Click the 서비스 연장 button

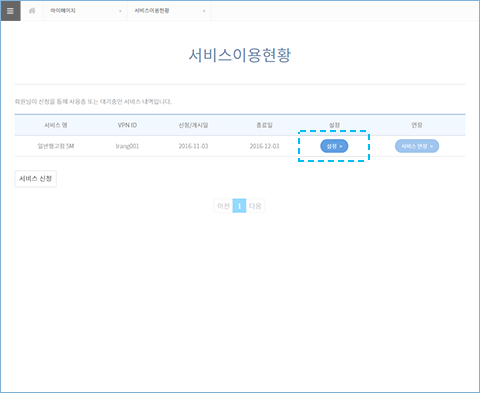click(417, 146)
